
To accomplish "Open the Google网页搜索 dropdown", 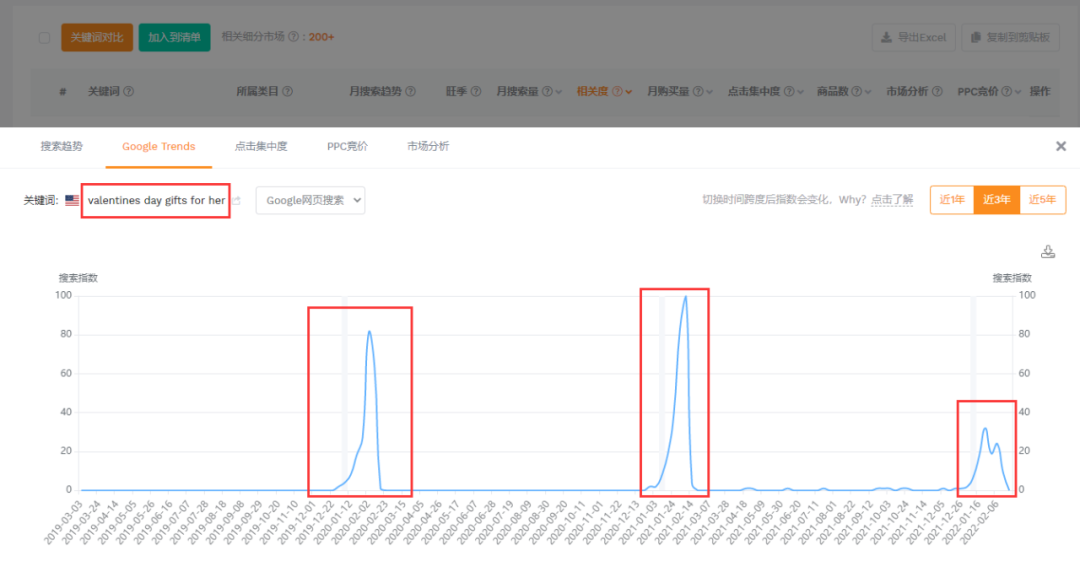I will point(310,200).
